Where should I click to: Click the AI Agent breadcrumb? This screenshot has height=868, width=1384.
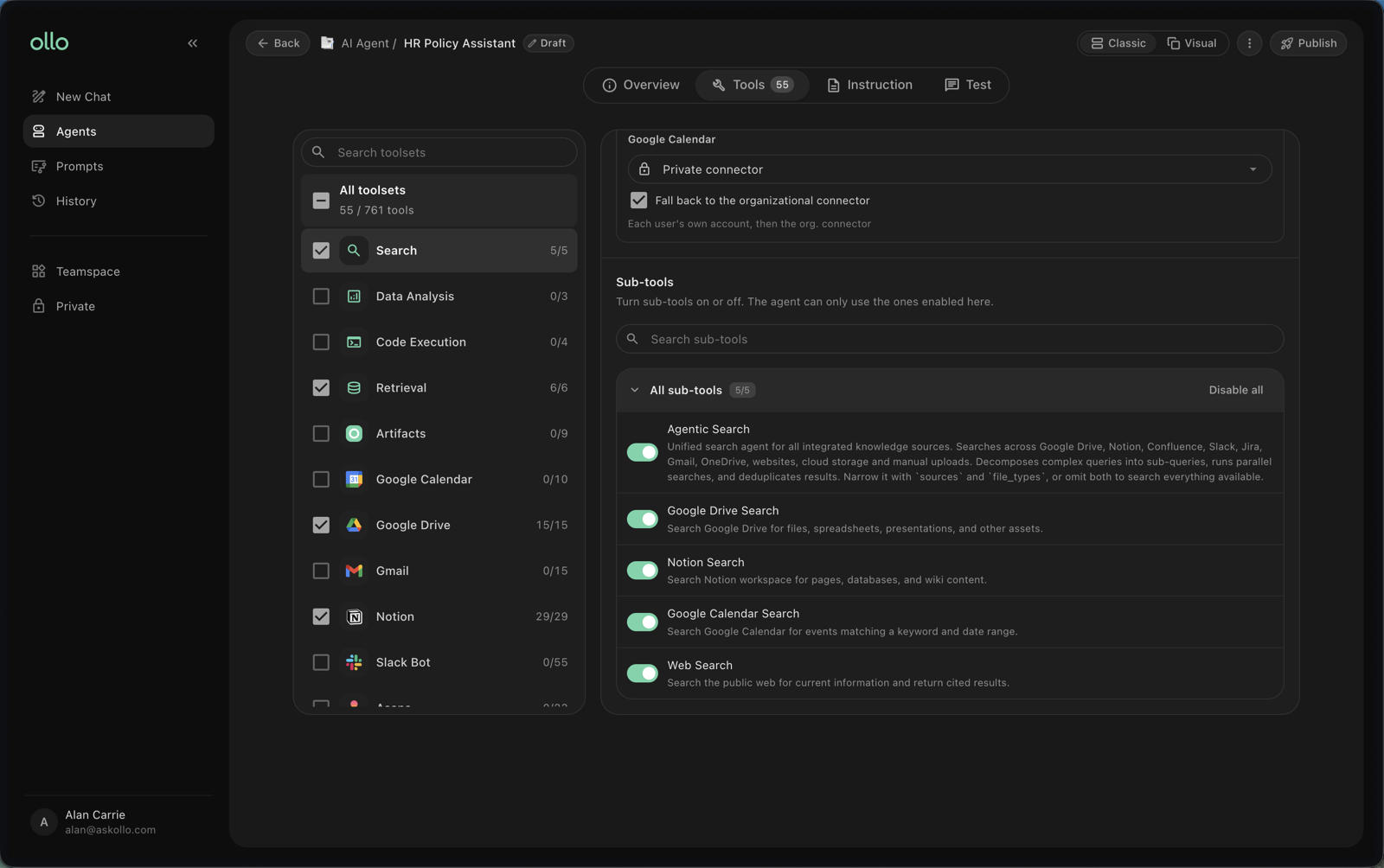(364, 43)
